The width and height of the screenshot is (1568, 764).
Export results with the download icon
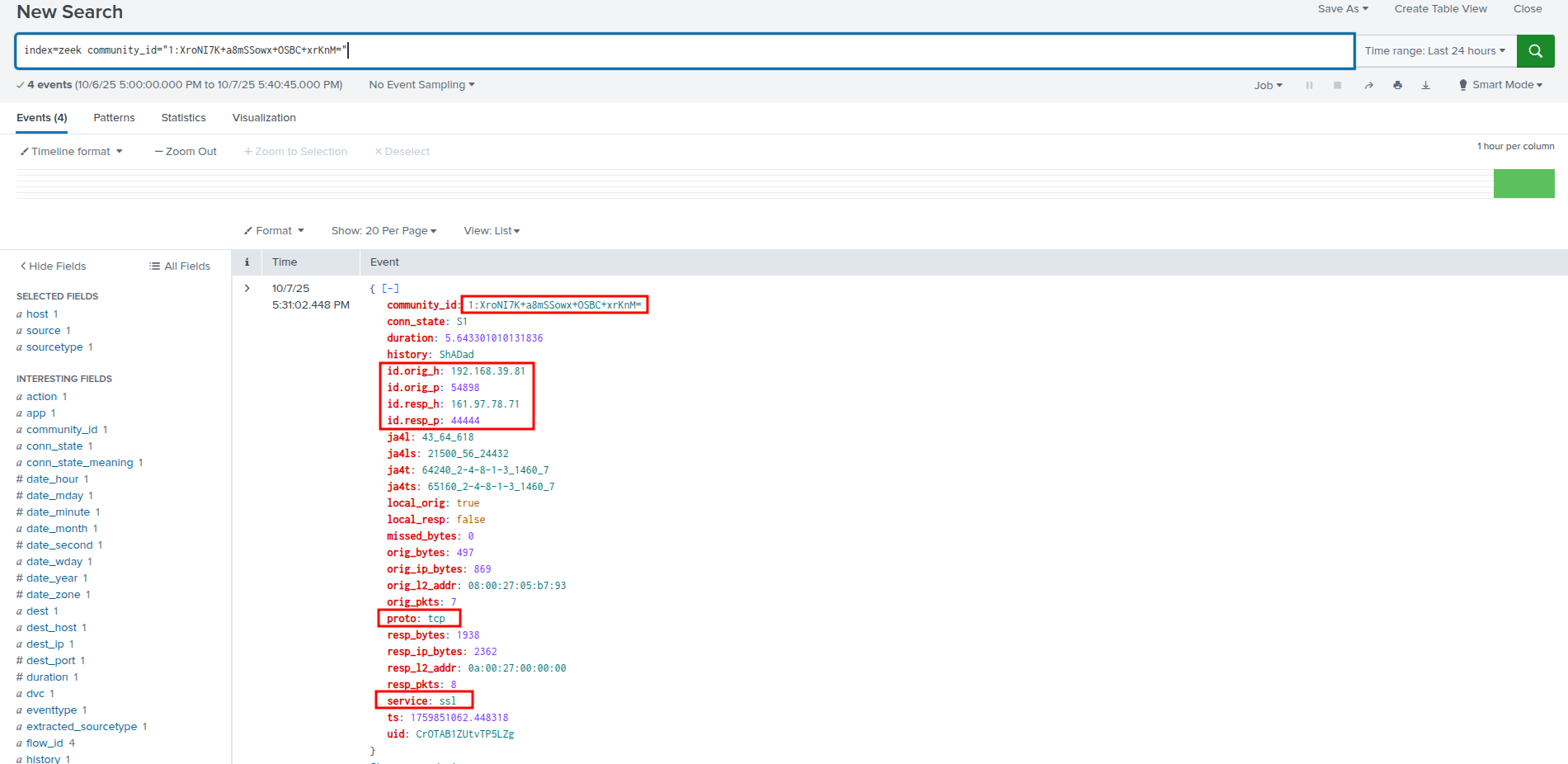click(x=1425, y=85)
